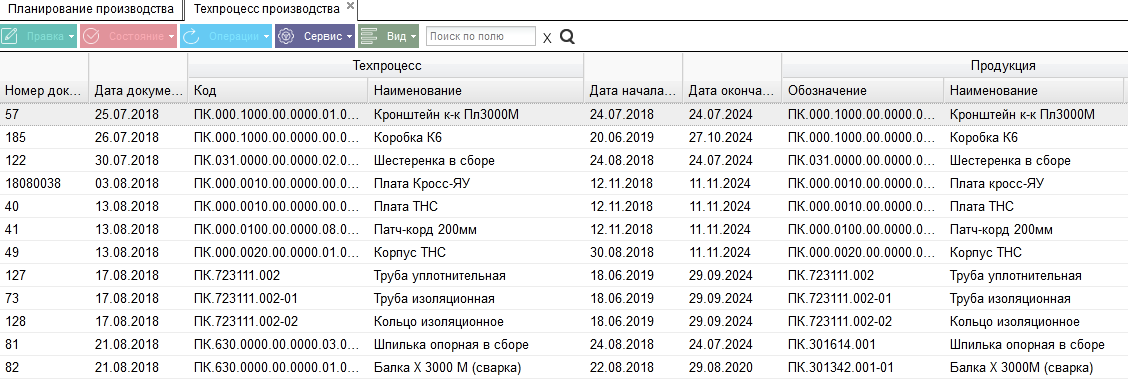
Task: Clear the search field with X
Action: (547, 38)
